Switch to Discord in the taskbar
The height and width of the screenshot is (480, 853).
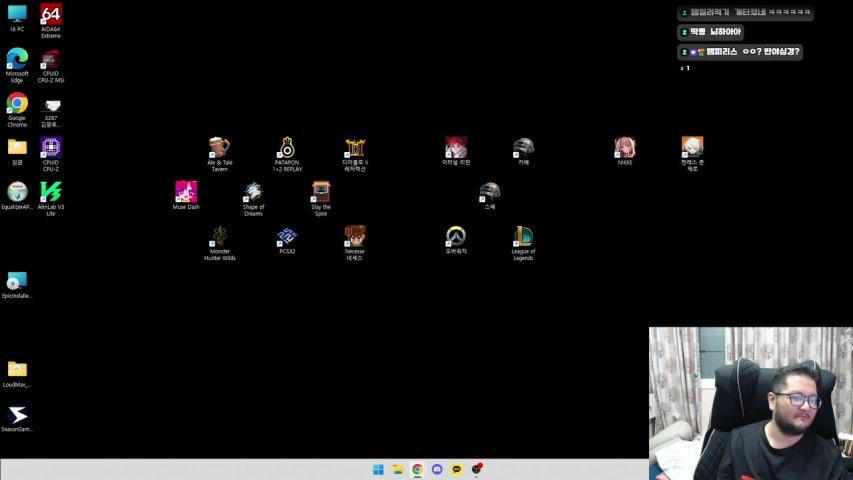tap(437, 469)
